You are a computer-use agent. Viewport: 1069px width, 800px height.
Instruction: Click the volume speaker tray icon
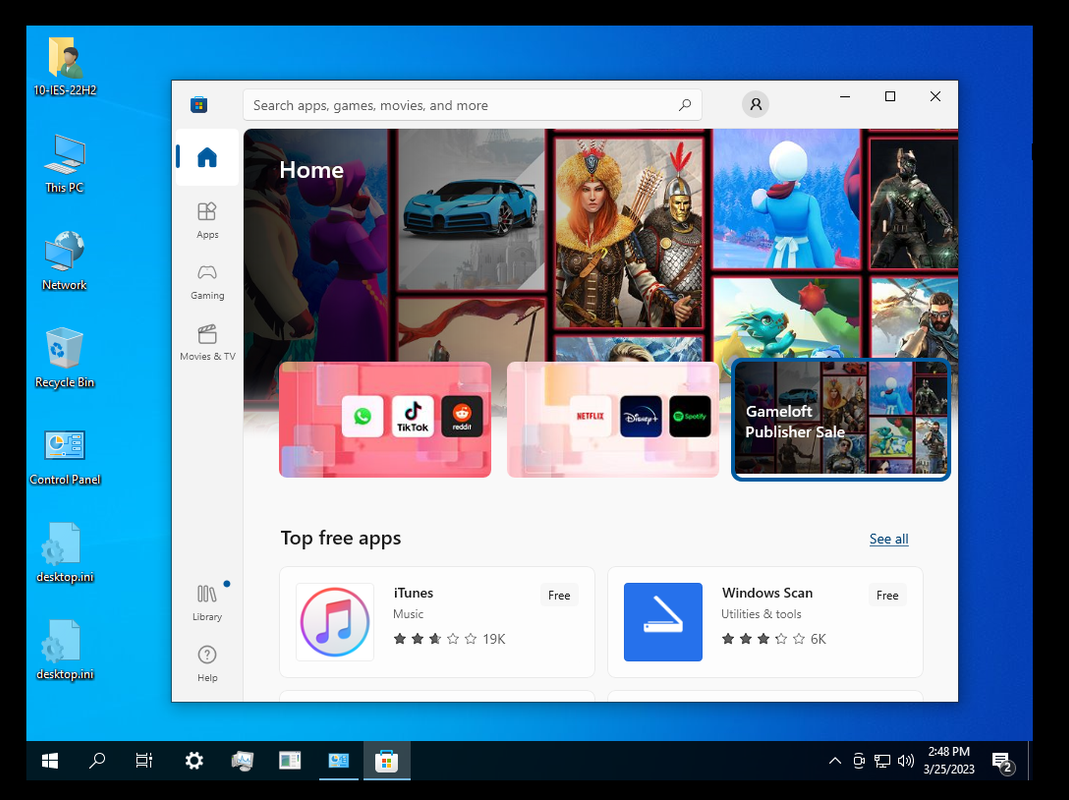click(x=905, y=760)
